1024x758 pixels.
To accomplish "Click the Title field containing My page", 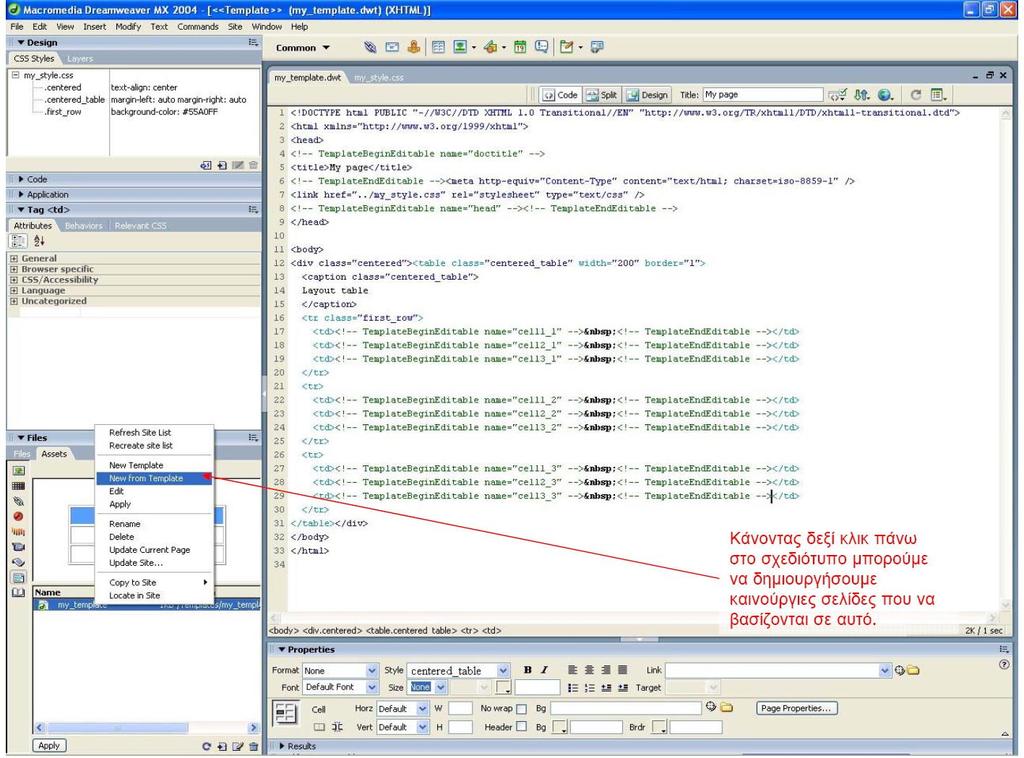I will 763,95.
